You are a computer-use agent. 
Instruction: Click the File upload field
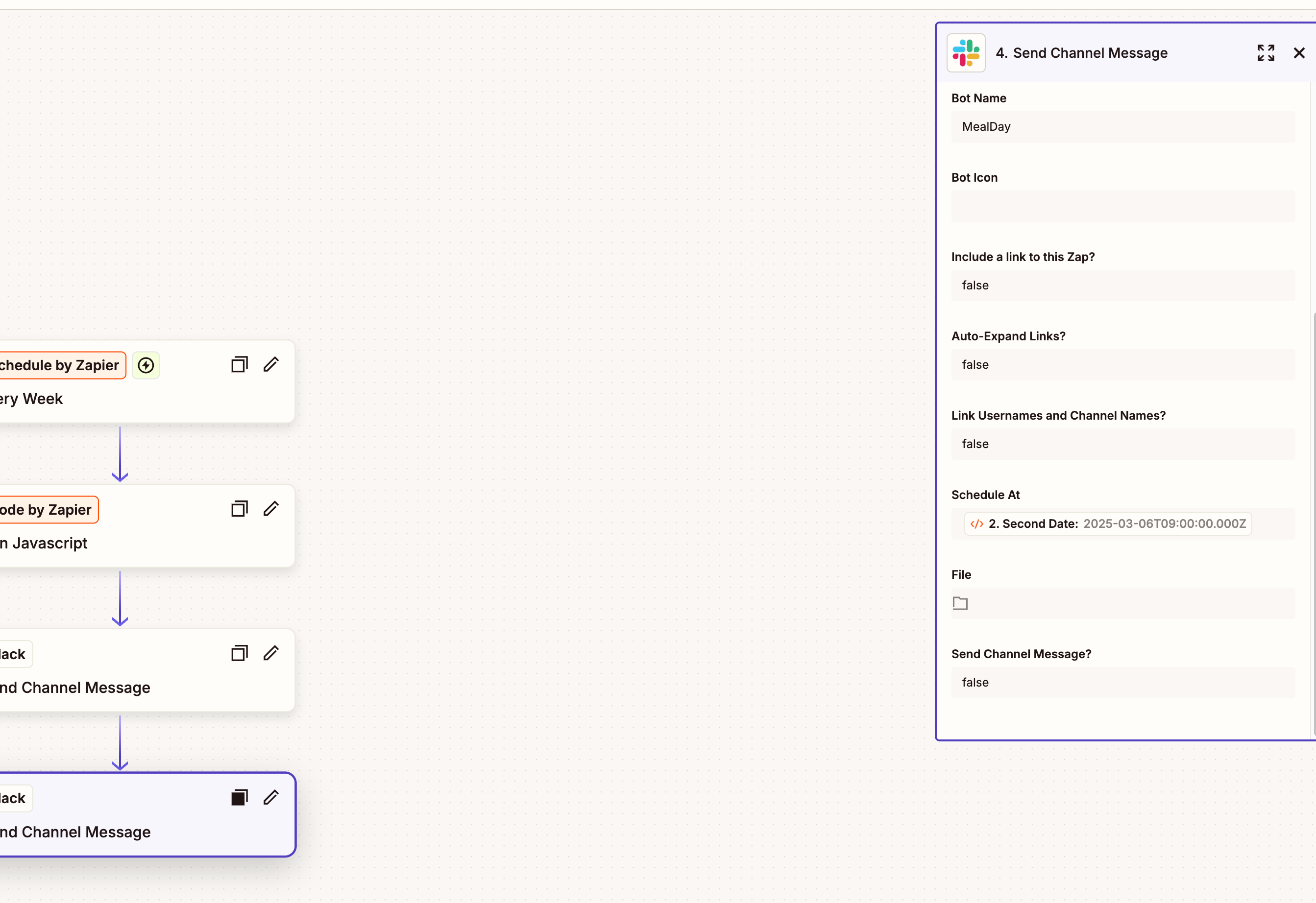[1123, 603]
